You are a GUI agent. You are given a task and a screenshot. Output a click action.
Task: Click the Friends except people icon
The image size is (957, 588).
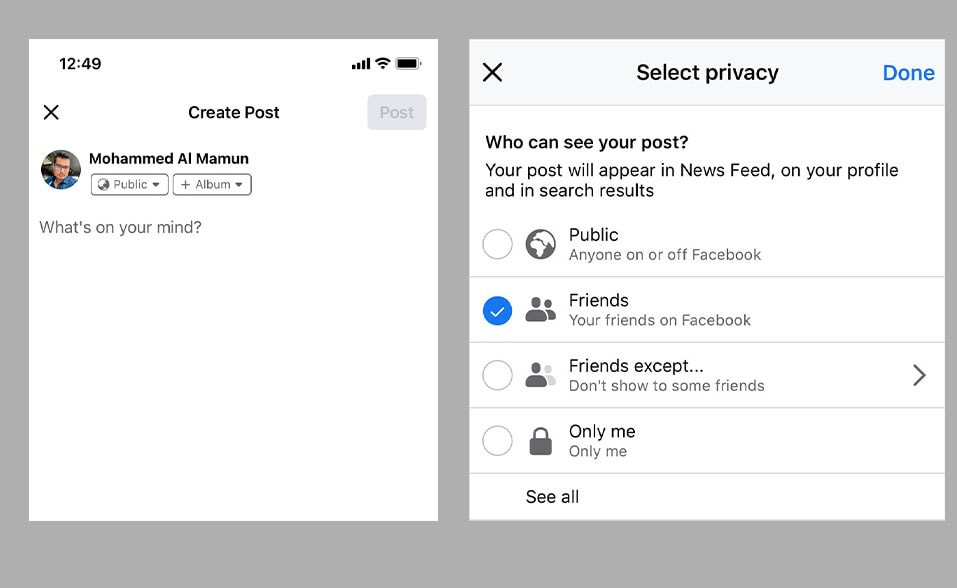pos(540,375)
